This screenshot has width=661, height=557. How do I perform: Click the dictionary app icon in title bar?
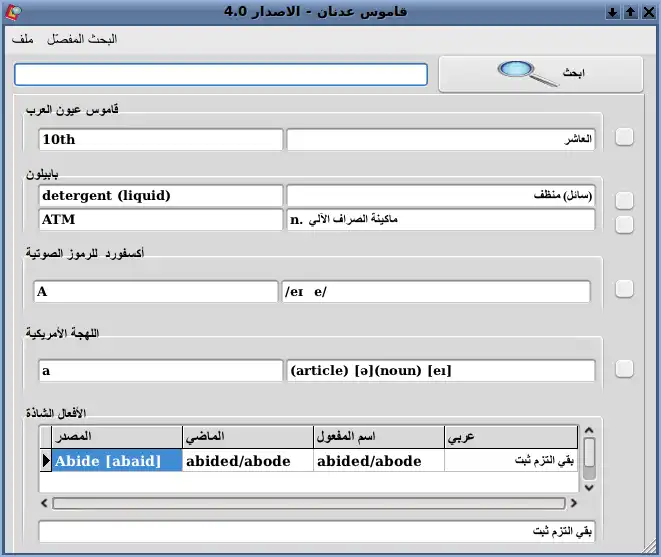pos(13,12)
